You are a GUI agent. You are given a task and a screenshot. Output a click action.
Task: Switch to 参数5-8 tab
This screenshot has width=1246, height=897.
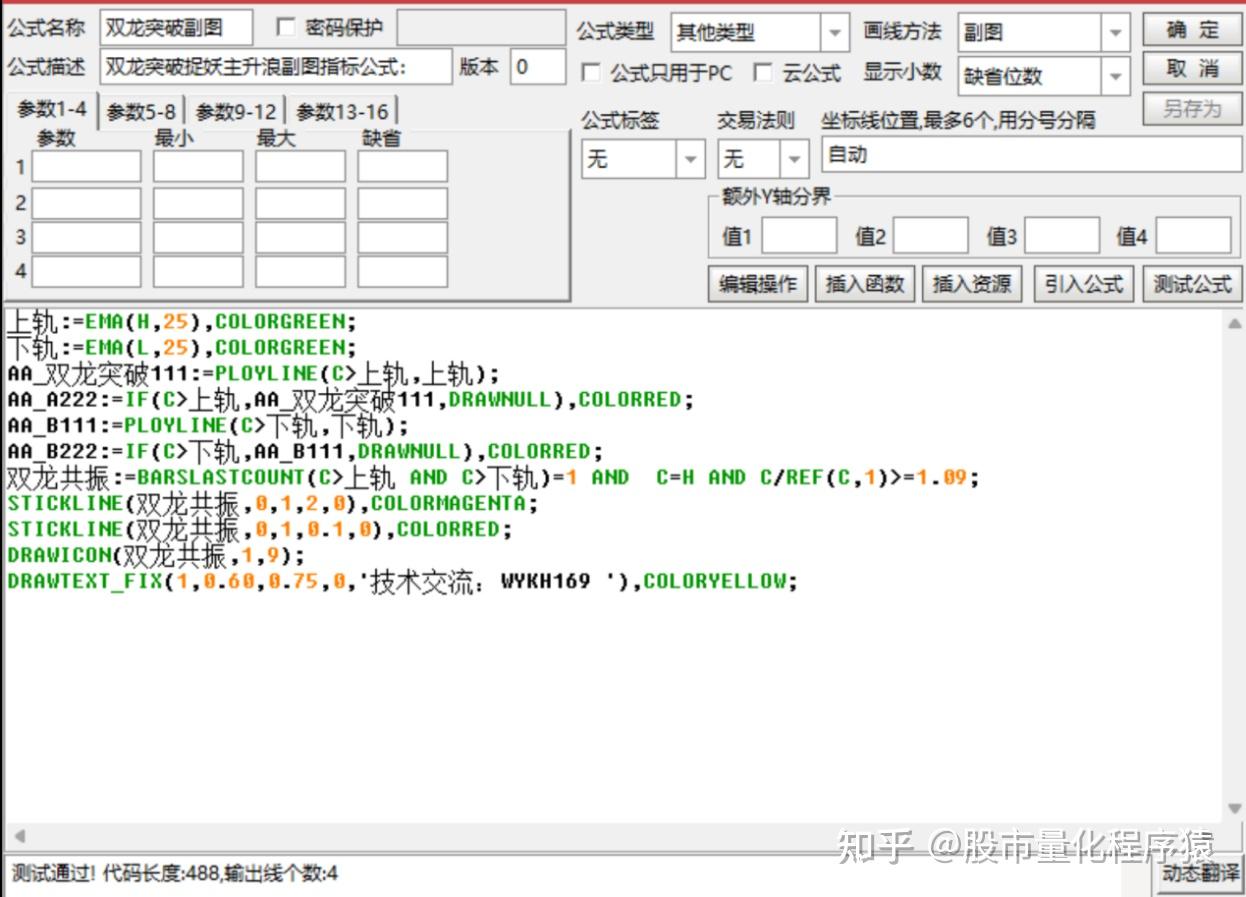tap(141, 112)
